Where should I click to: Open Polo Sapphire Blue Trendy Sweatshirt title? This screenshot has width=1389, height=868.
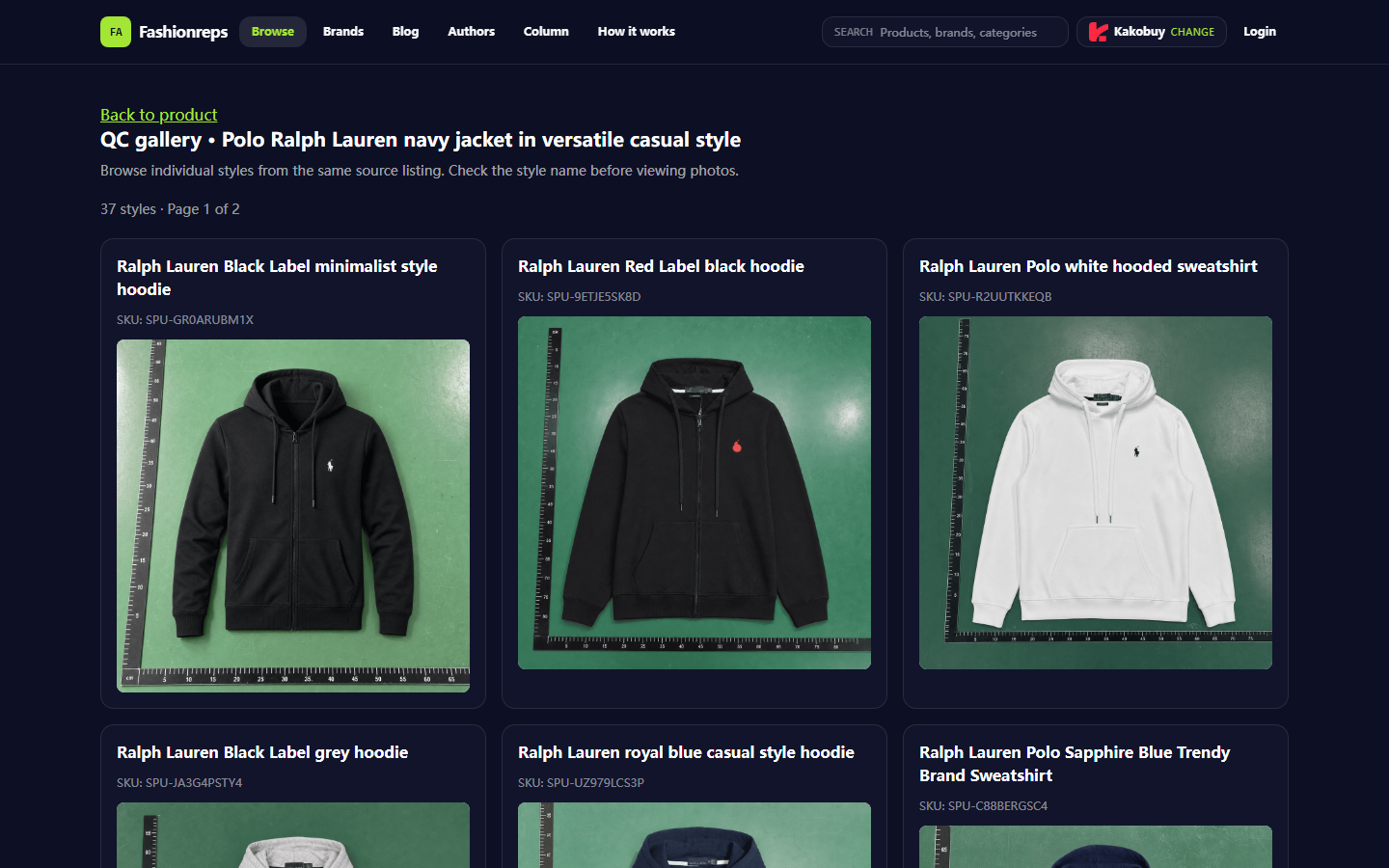point(1075,764)
